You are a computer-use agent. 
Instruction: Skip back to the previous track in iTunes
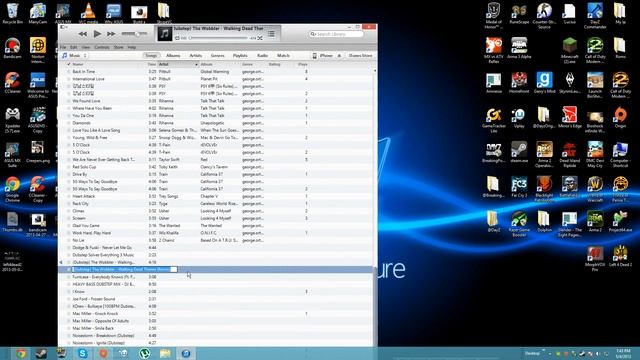pyautogui.click(x=82, y=34)
